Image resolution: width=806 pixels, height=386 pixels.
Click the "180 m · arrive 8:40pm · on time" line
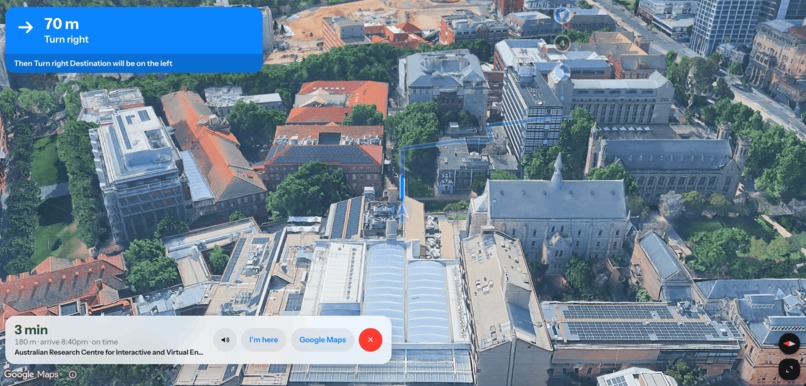point(66,342)
